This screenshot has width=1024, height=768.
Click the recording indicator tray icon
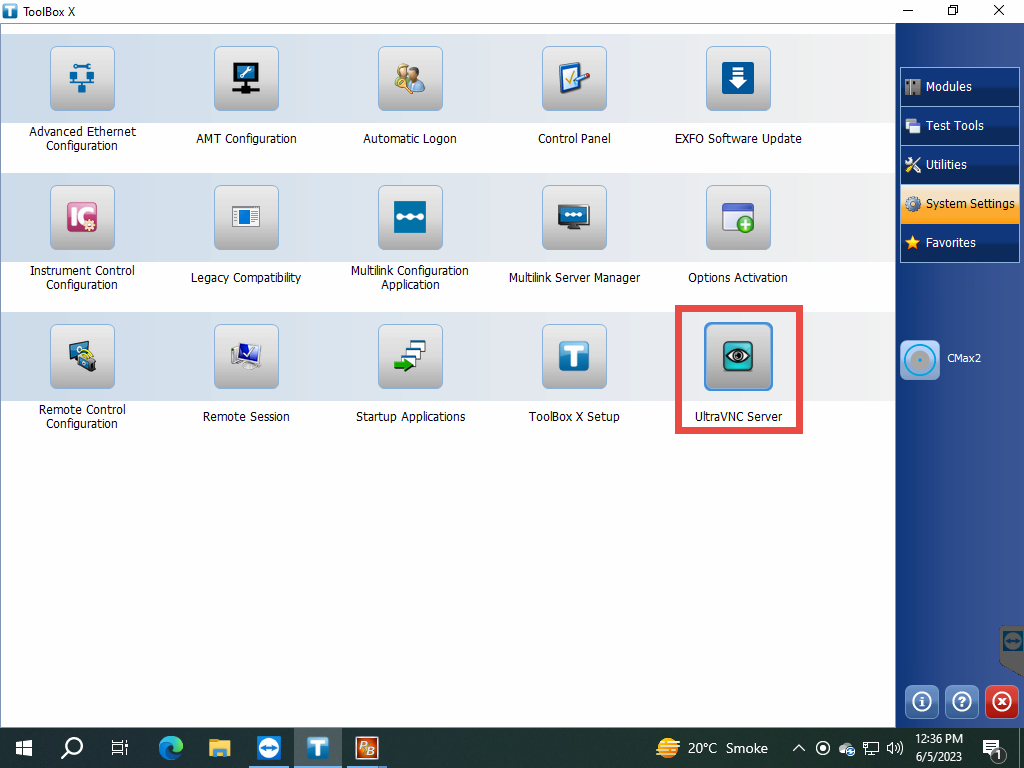pos(823,748)
